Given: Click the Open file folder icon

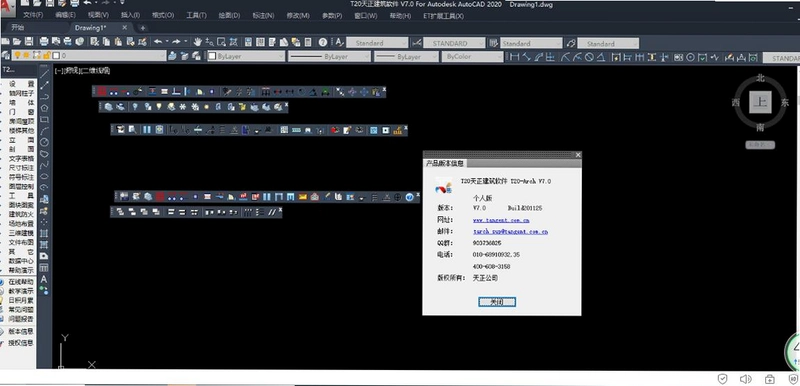Looking at the screenshot, I should coord(17,42).
